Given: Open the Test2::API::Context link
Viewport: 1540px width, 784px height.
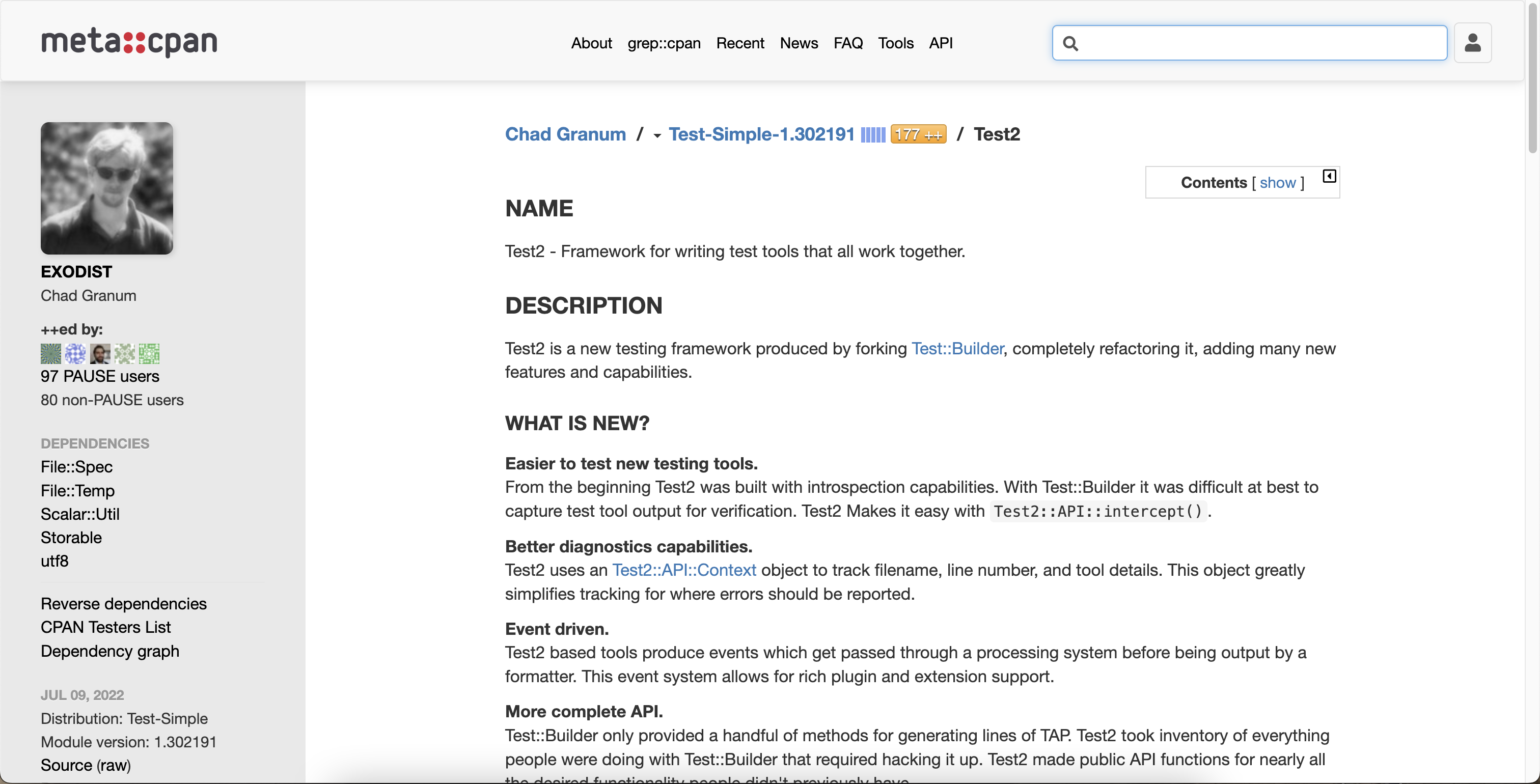Looking at the screenshot, I should pos(684,570).
